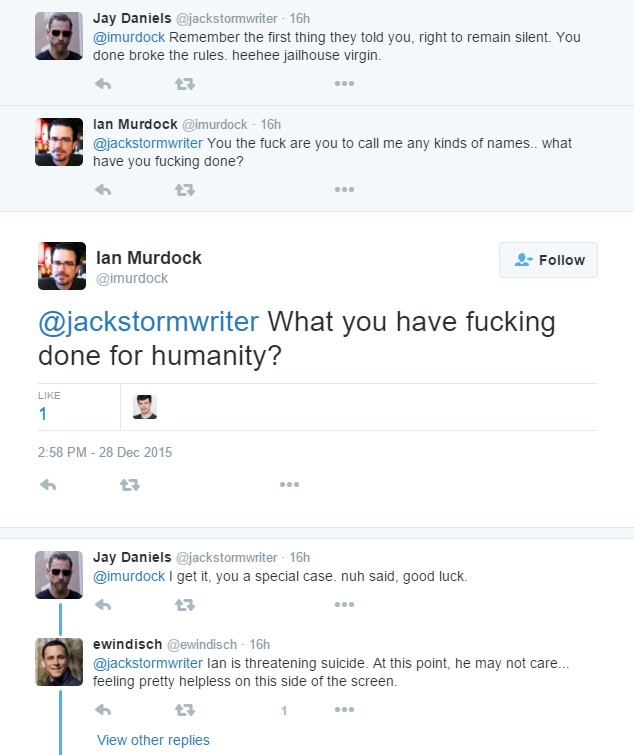Screen dimensions: 634x755
Task: Retweet Ian Murdock's 'call me names' tweet
Action: pyautogui.click(x=185, y=190)
